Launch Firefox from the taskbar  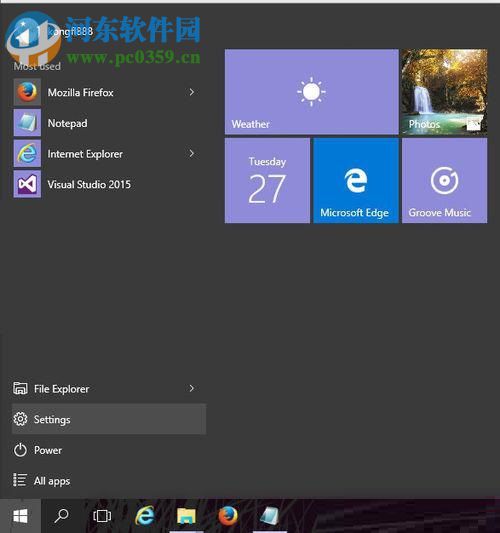228,516
